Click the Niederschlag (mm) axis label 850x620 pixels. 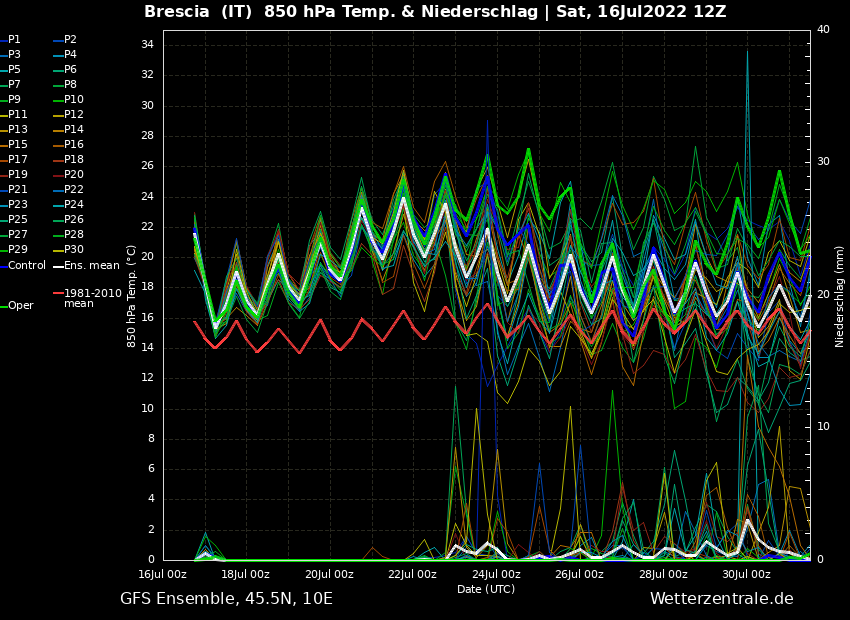coord(840,296)
